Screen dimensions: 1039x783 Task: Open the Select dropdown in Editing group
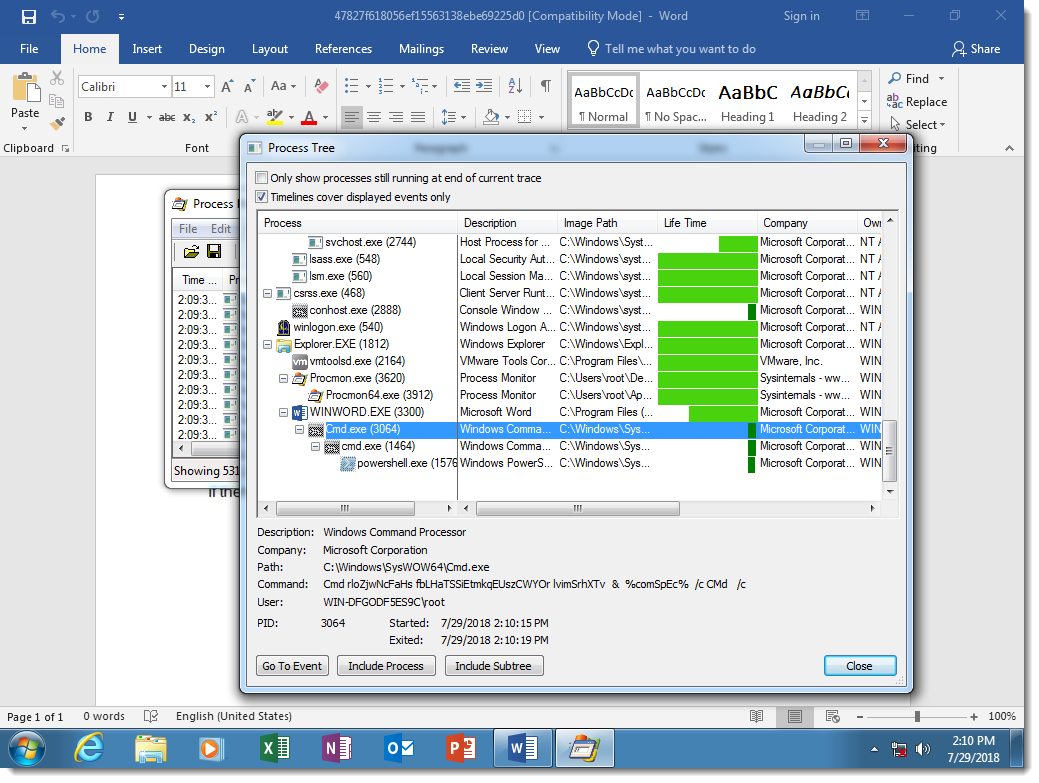918,125
